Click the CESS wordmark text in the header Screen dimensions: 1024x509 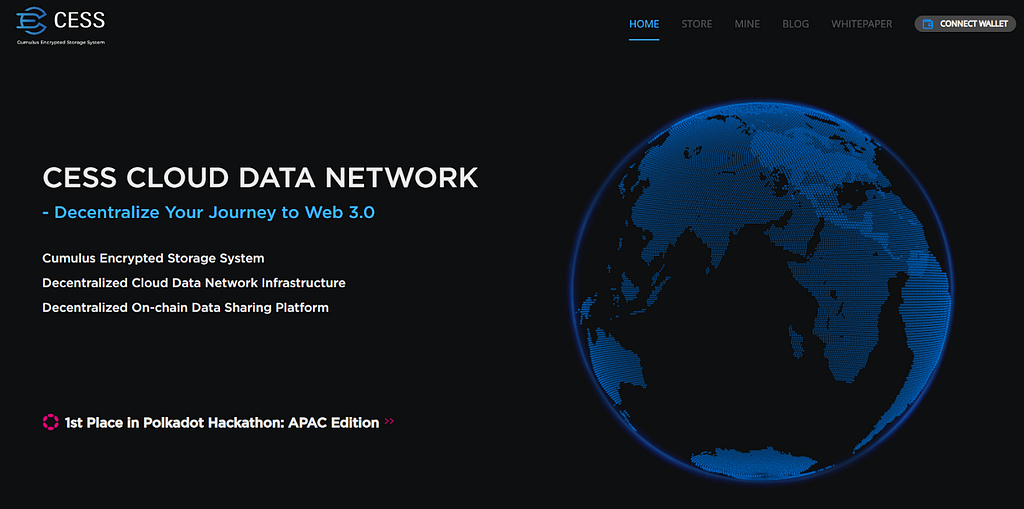click(80, 20)
